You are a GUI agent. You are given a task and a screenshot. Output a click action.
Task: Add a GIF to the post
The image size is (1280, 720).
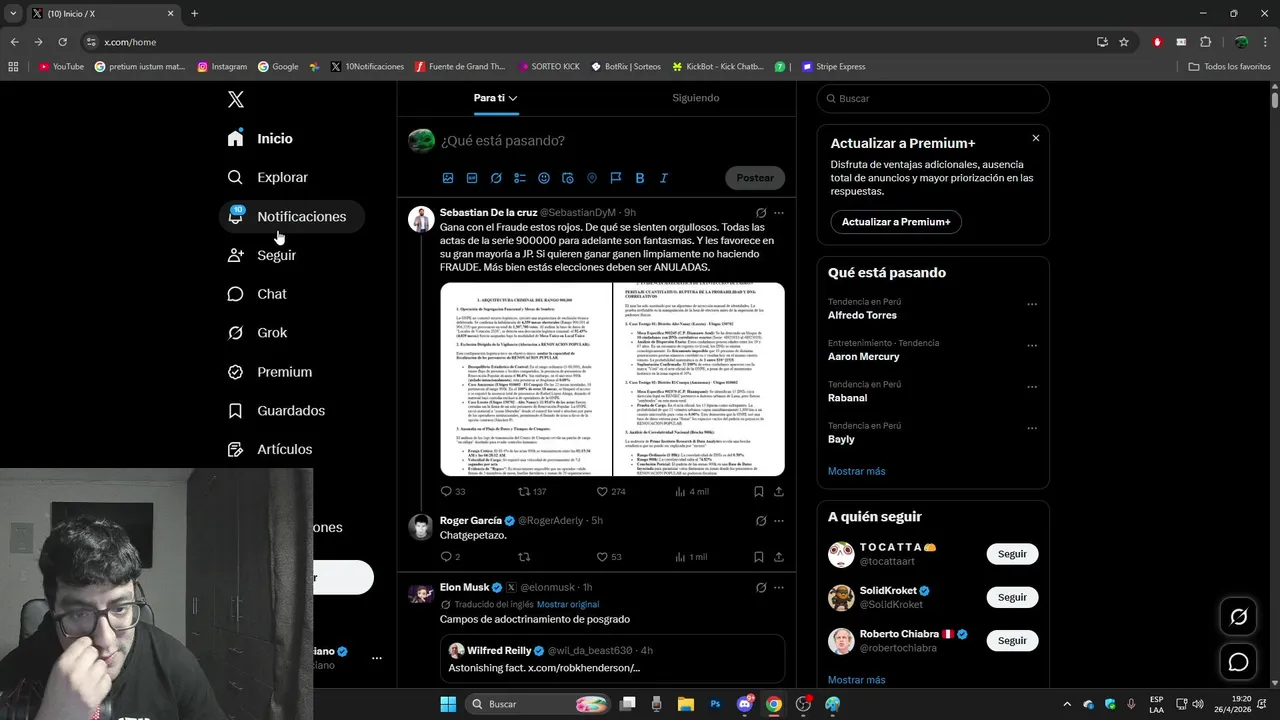[x=472, y=178]
